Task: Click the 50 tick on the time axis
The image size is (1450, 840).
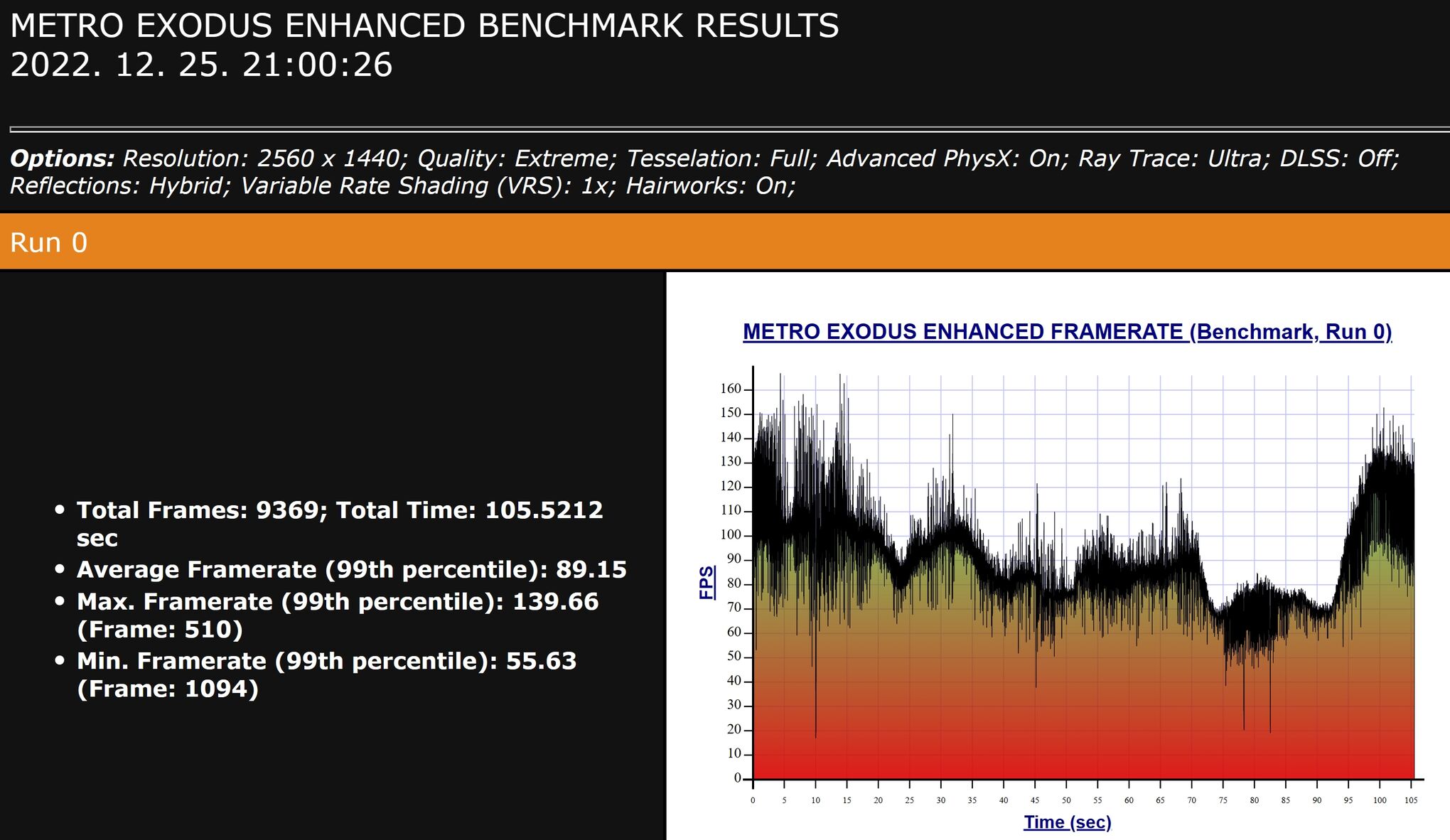Action: point(1066,800)
